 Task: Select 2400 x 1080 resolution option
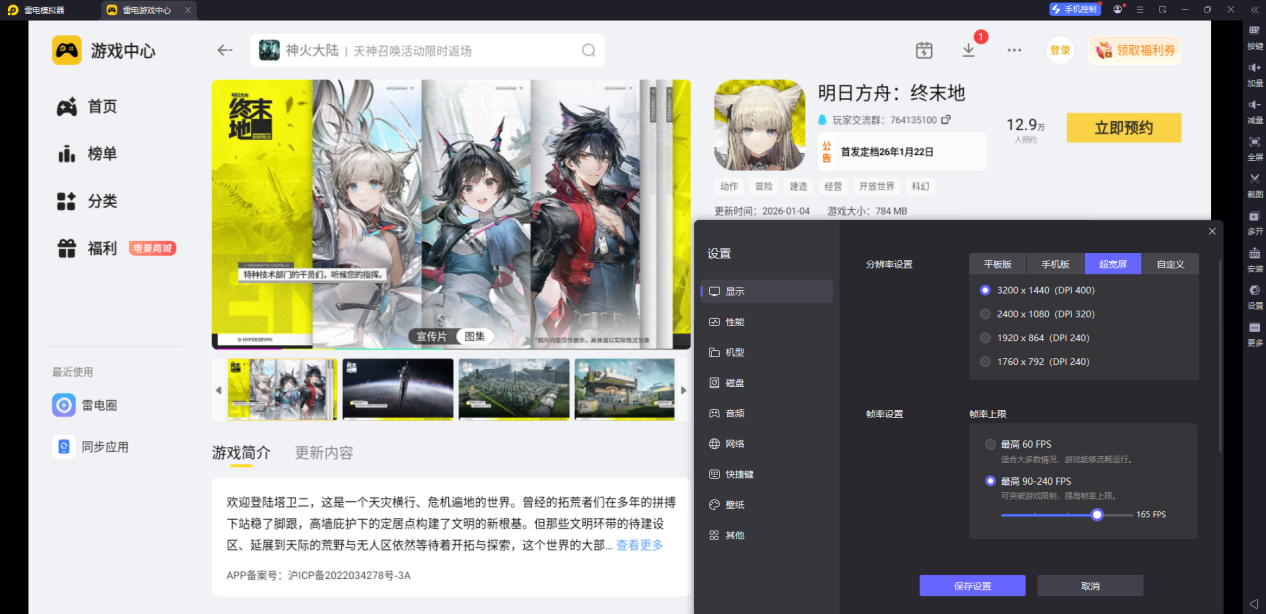pyautogui.click(x=986, y=314)
